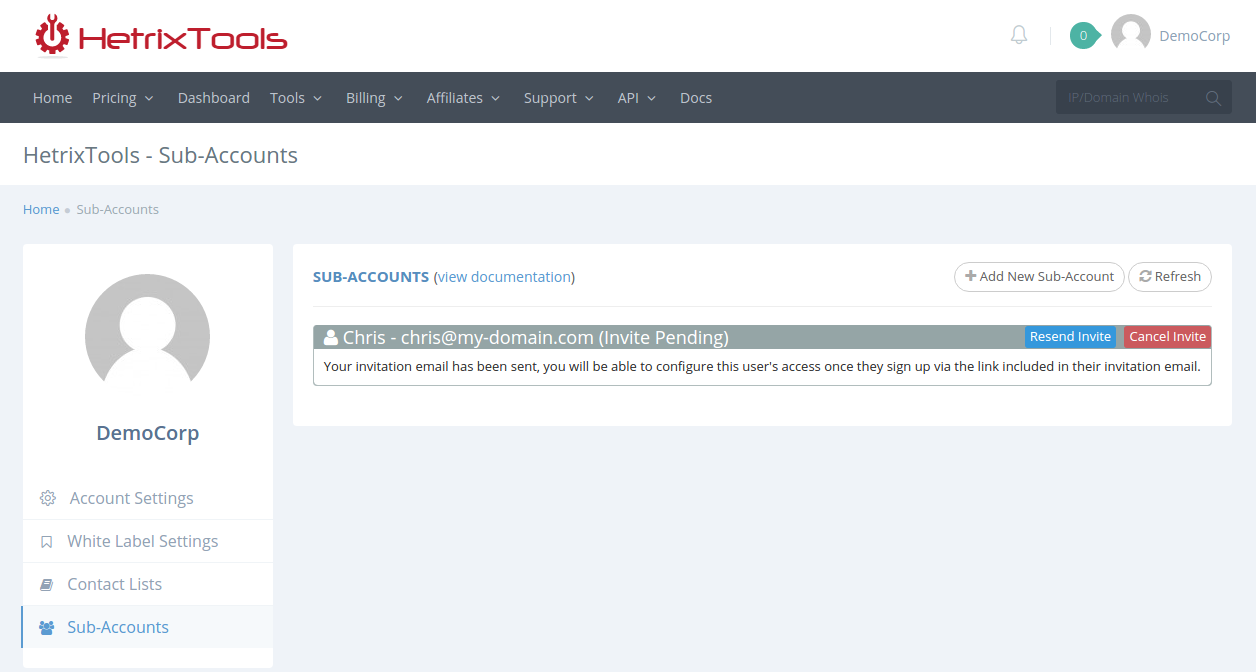This screenshot has width=1256, height=672.
Task: Open Contact Lists in sidebar
Action: tap(147, 584)
